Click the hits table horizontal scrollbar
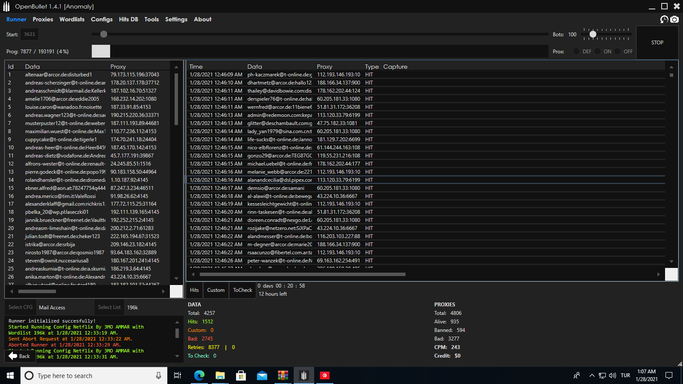This screenshot has height=384, width=683. [x=302, y=274]
